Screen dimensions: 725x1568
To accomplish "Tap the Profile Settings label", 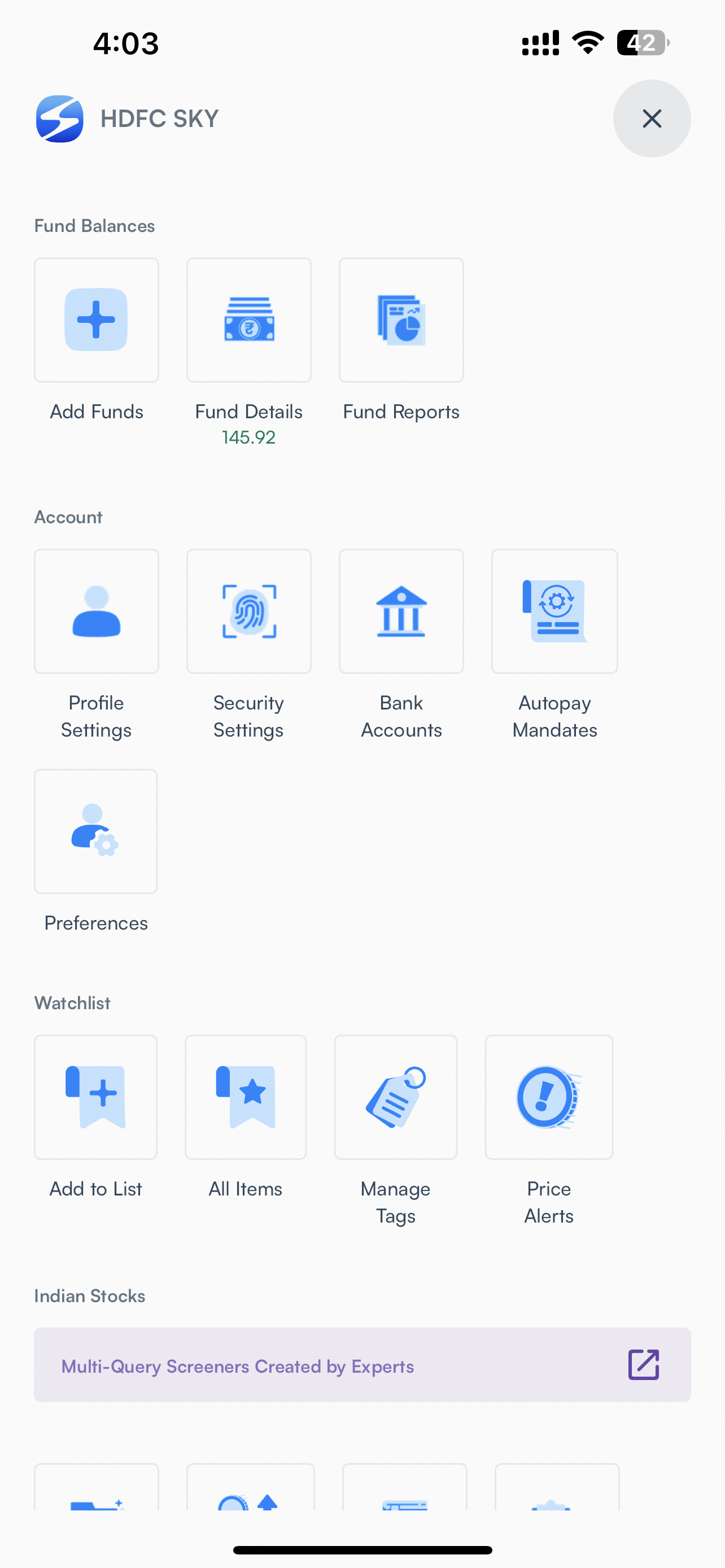I will click(x=96, y=716).
